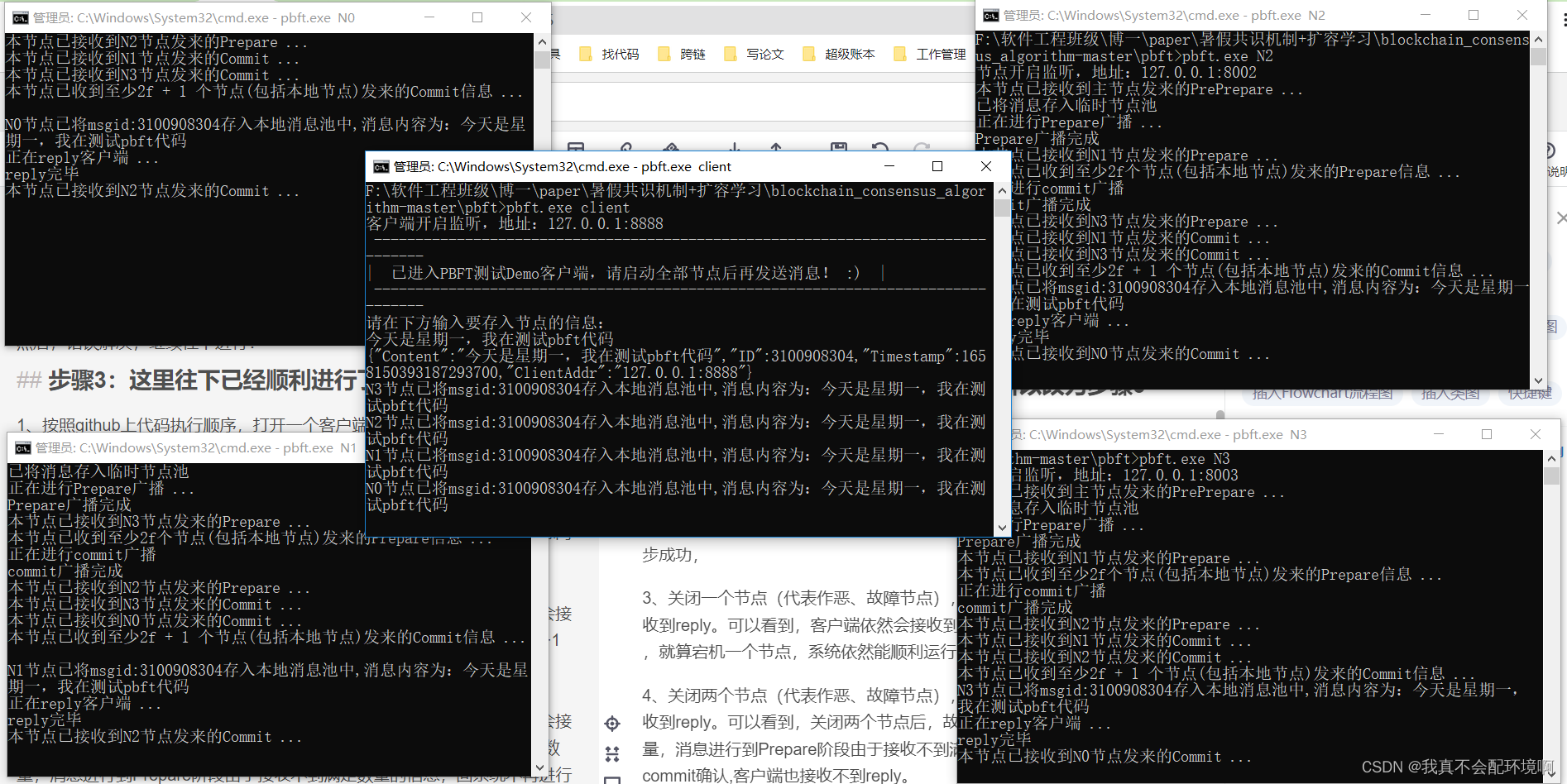Open the N2 cmd window system icon
Image resolution: width=1567 pixels, height=784 pixels.
coord(990,16)
